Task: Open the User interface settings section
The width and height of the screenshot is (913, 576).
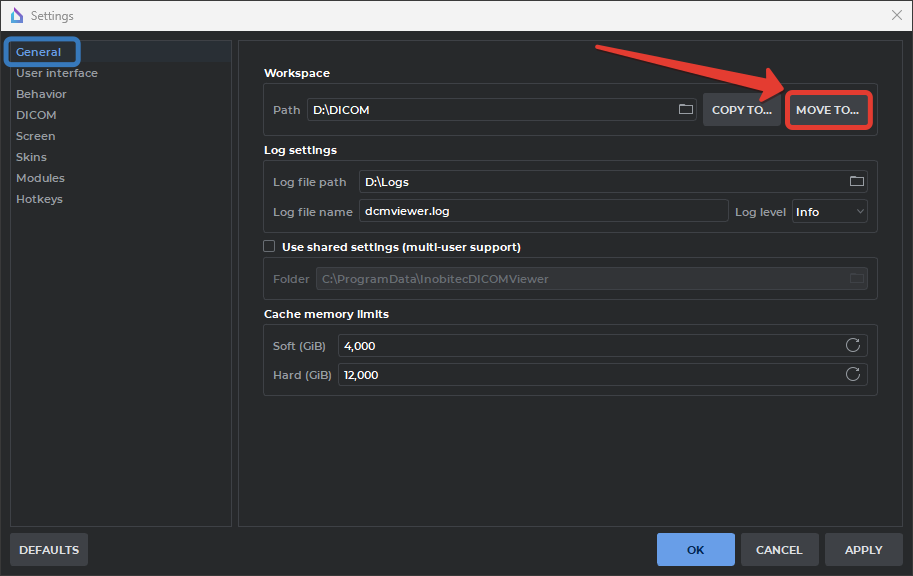Action: tap(57, 73)
